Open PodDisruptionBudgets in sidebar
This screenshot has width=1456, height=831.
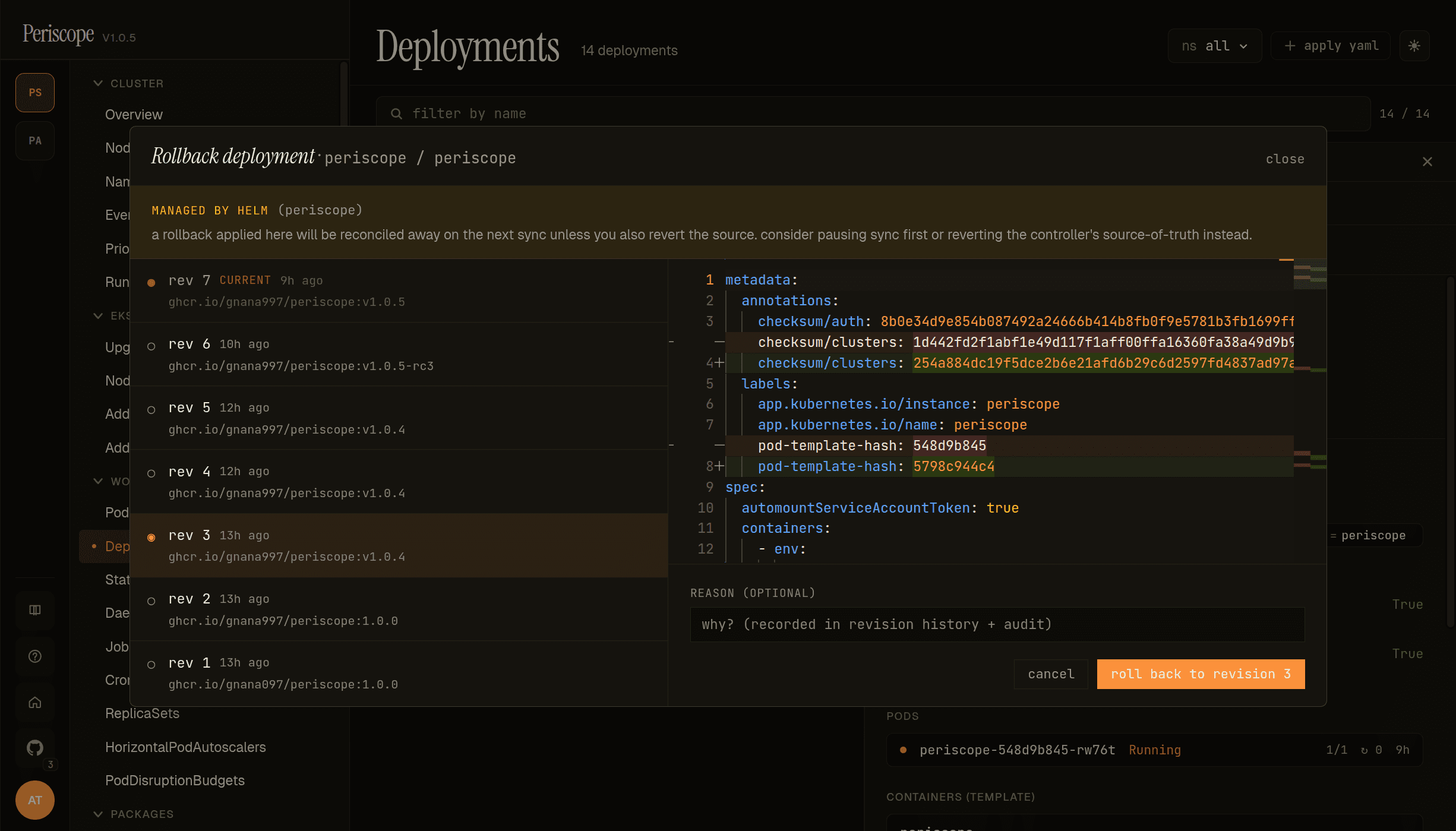pyautogui.click(x=175, y=781)
